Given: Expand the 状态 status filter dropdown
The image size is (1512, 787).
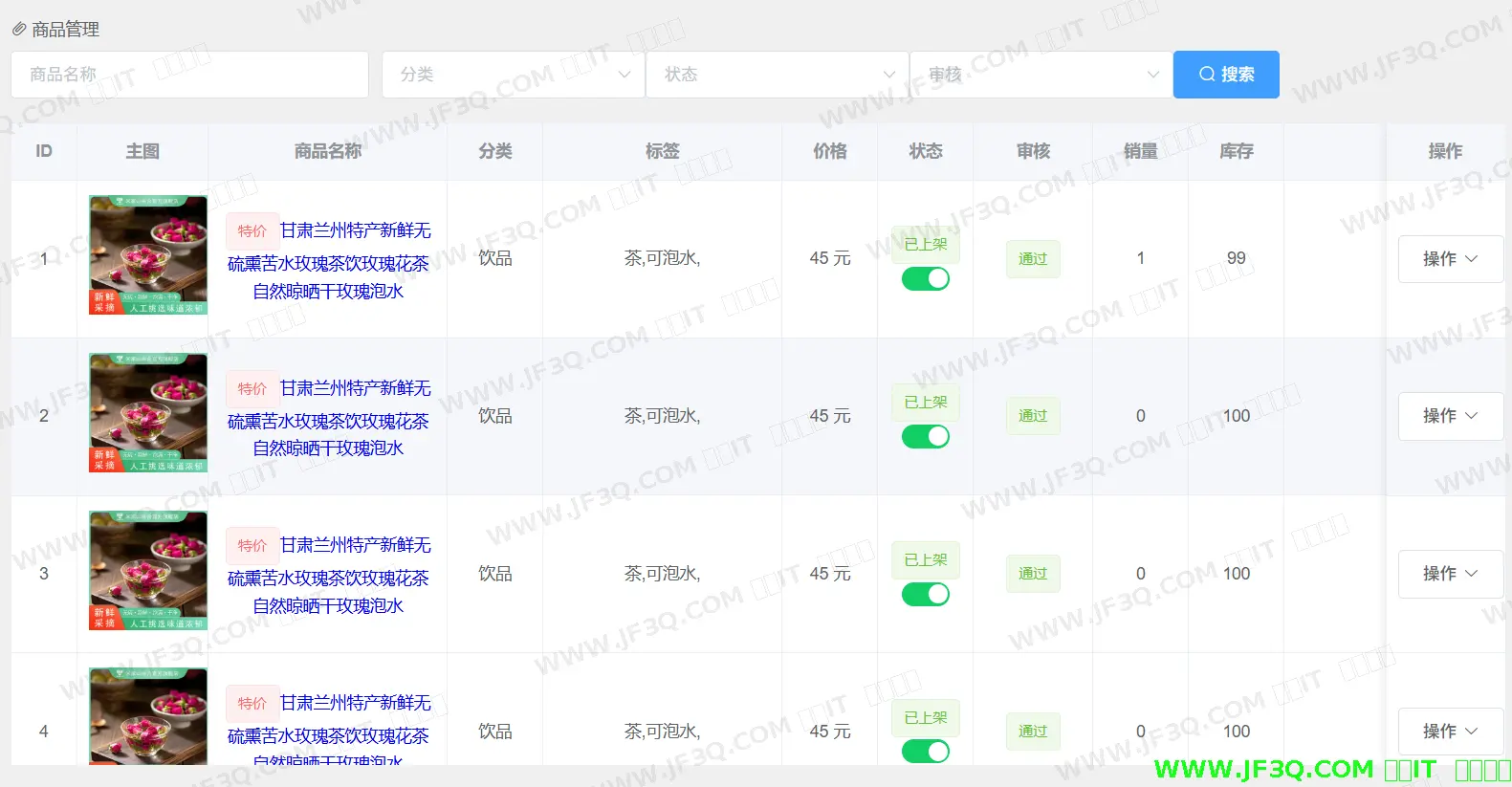Looking at the screenshot, I should (778, 75).
